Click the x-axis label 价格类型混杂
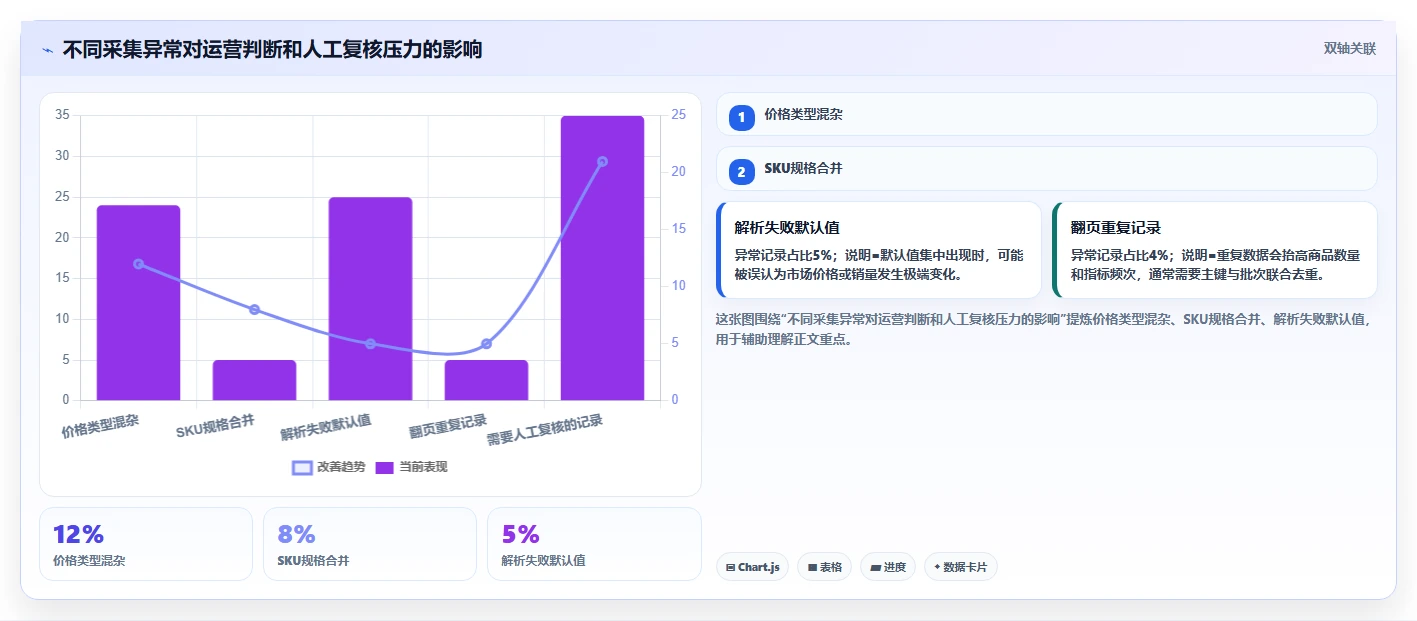This screenshot has width=1417, height=621. pyautogui.click(x=100, y=427)
